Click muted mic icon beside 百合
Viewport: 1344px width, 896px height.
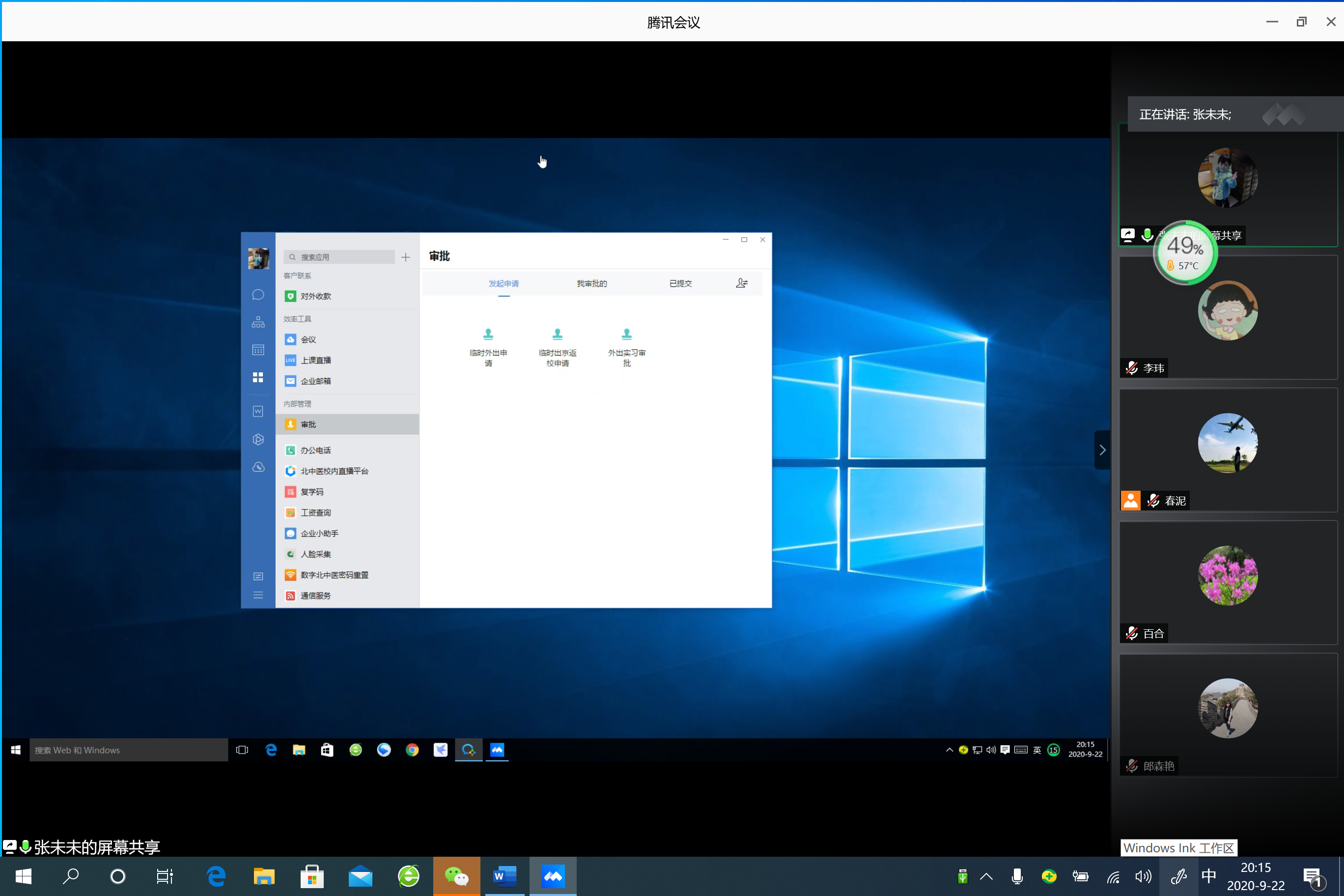click(x=1131, y=633)
